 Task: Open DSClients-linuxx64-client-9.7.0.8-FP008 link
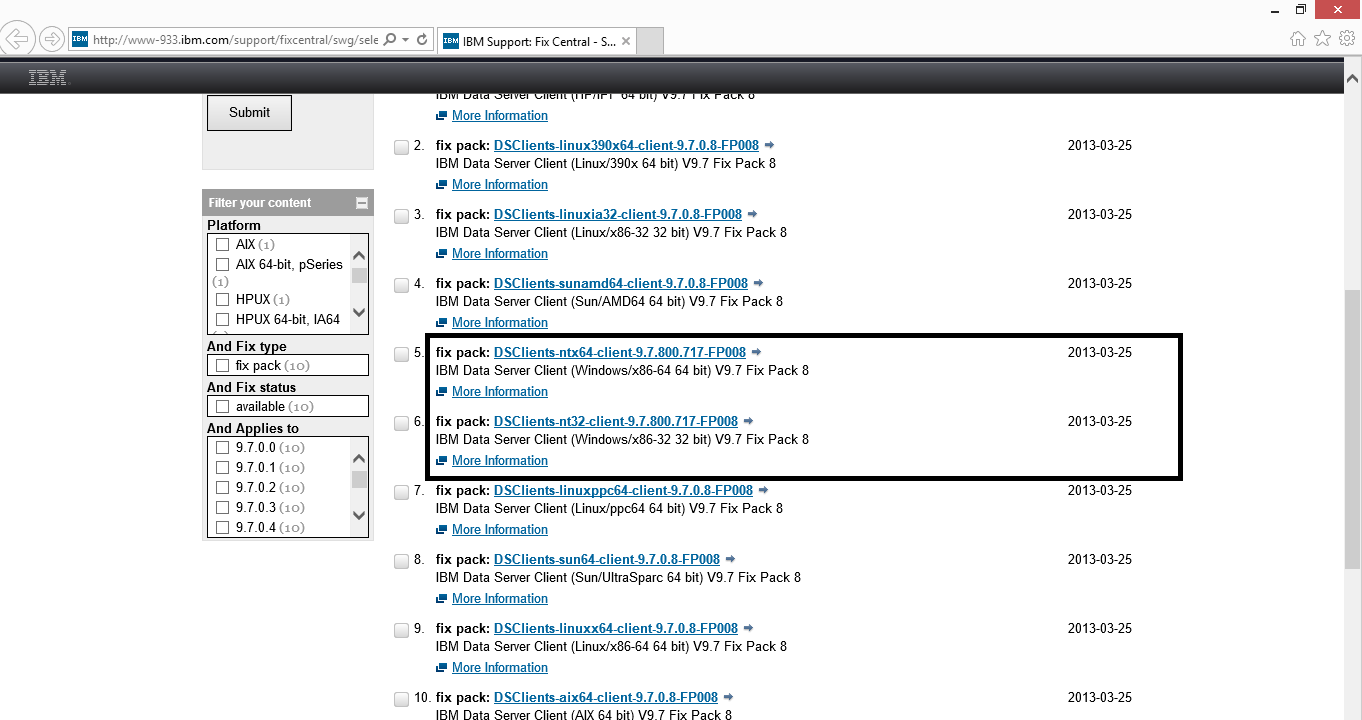click(616, 629)
